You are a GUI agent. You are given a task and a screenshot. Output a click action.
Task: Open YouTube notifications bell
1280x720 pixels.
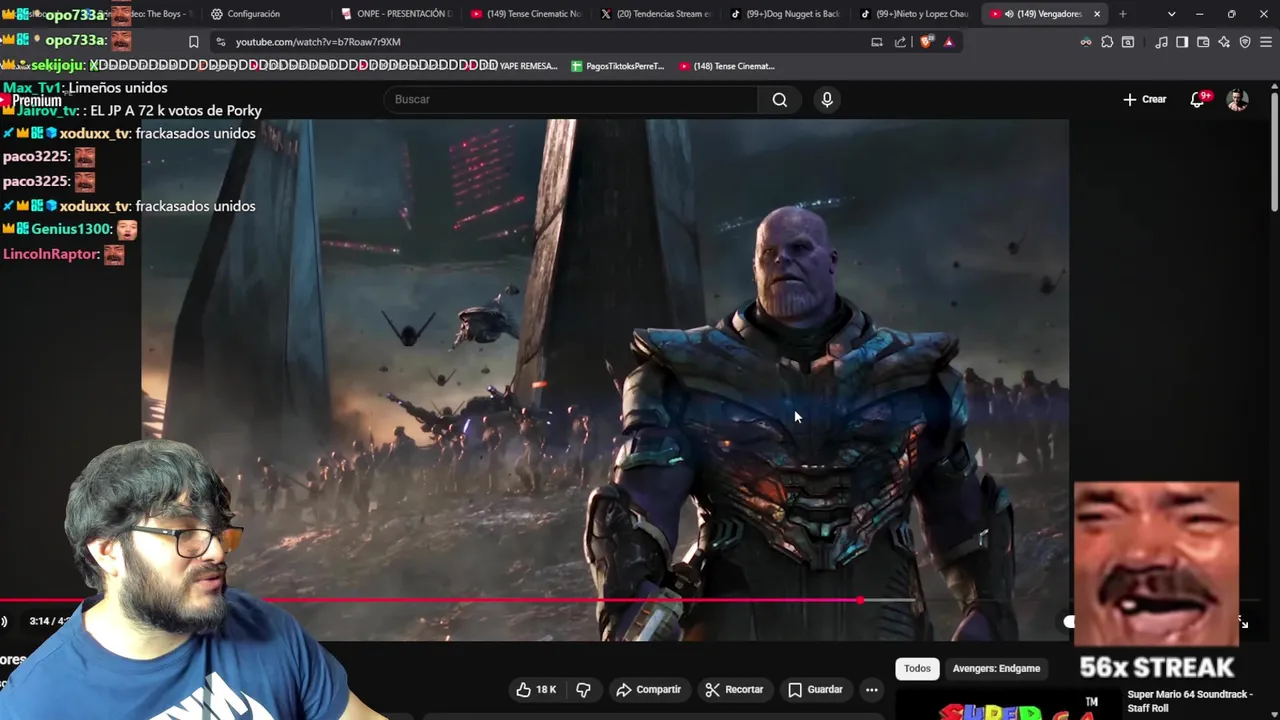coord(1197,99)
